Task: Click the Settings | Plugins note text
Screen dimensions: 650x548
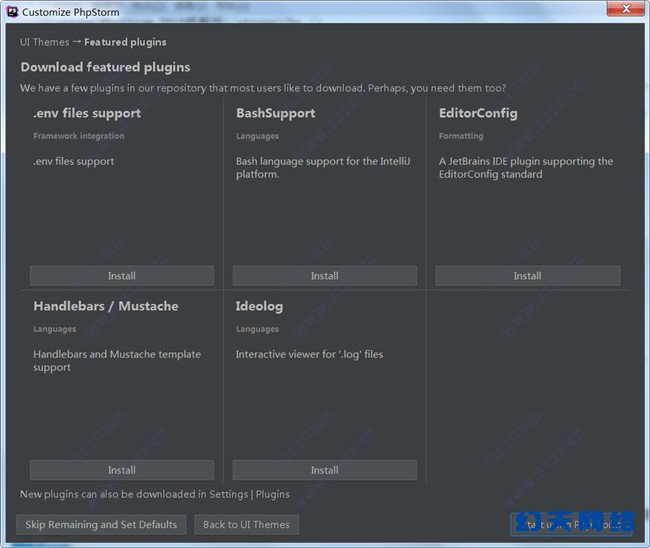Action: [x=155, y=495]
